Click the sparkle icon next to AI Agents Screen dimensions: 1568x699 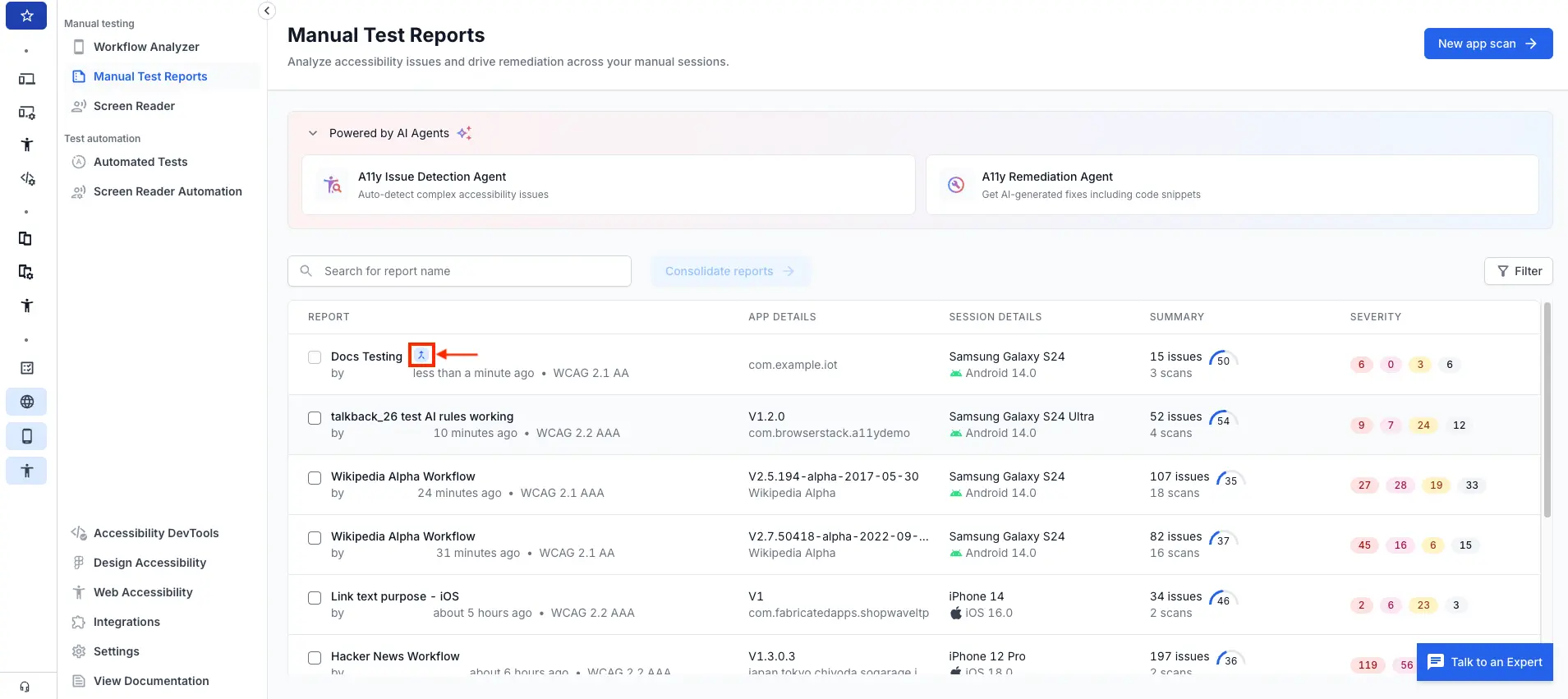click(464, 133)
